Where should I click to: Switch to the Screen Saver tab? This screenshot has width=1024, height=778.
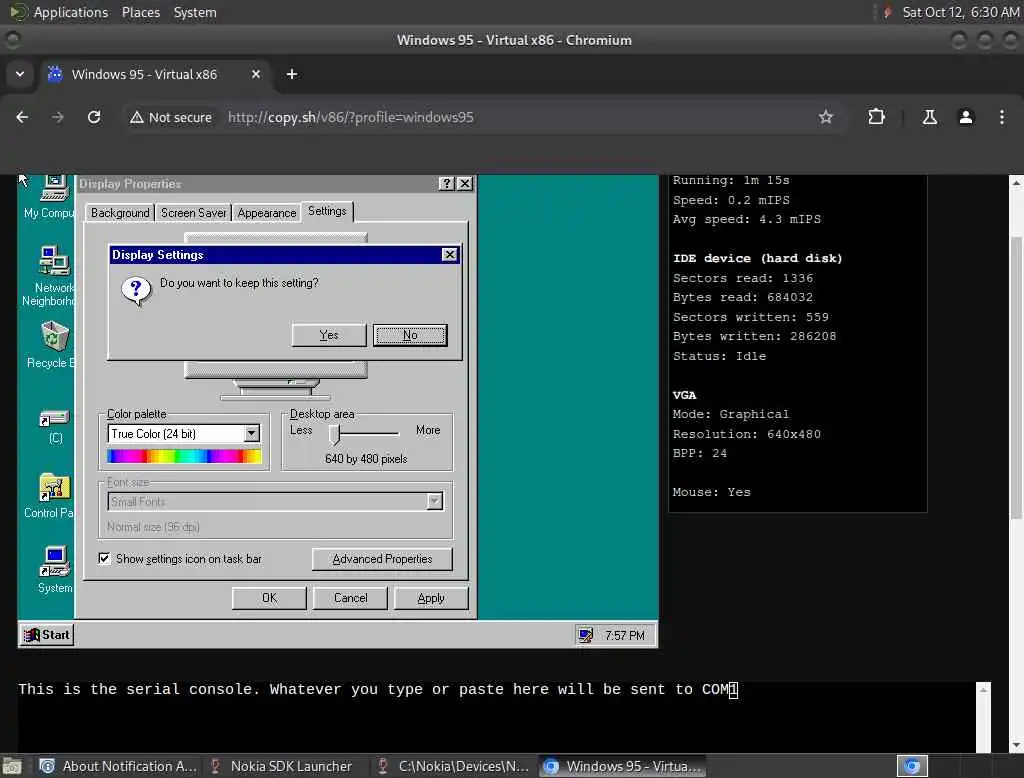coord(193,213)
